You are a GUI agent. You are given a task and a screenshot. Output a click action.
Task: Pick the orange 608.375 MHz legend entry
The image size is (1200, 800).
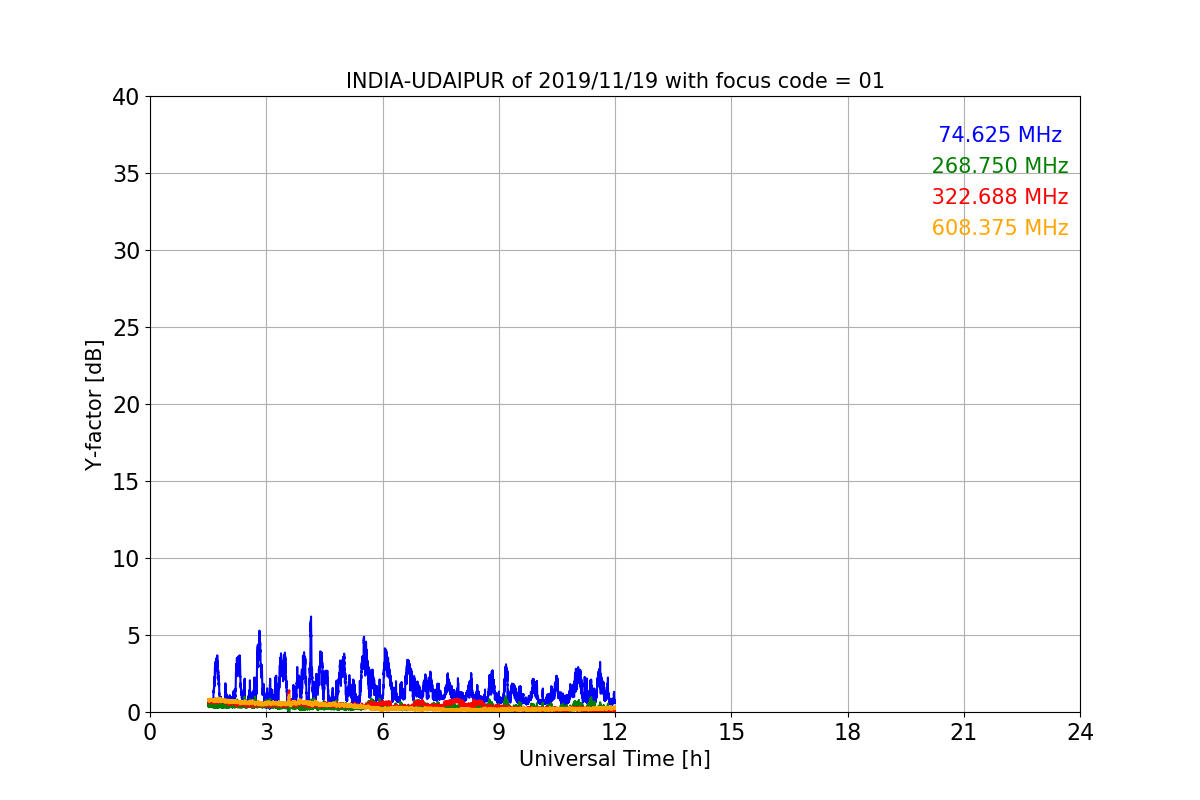999,228
